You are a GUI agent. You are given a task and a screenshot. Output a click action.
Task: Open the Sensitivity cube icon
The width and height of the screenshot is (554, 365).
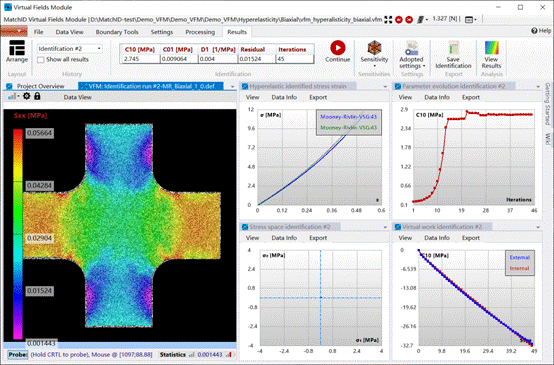pos(374,47)
